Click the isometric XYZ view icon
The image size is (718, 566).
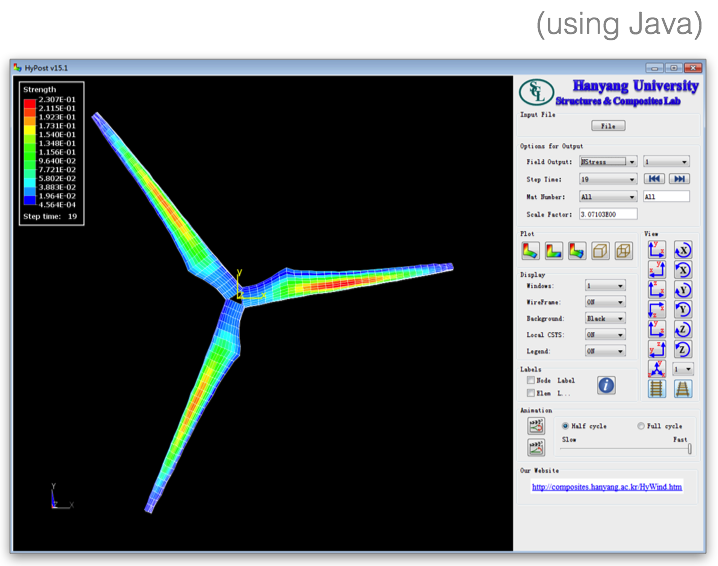[656, 369]
